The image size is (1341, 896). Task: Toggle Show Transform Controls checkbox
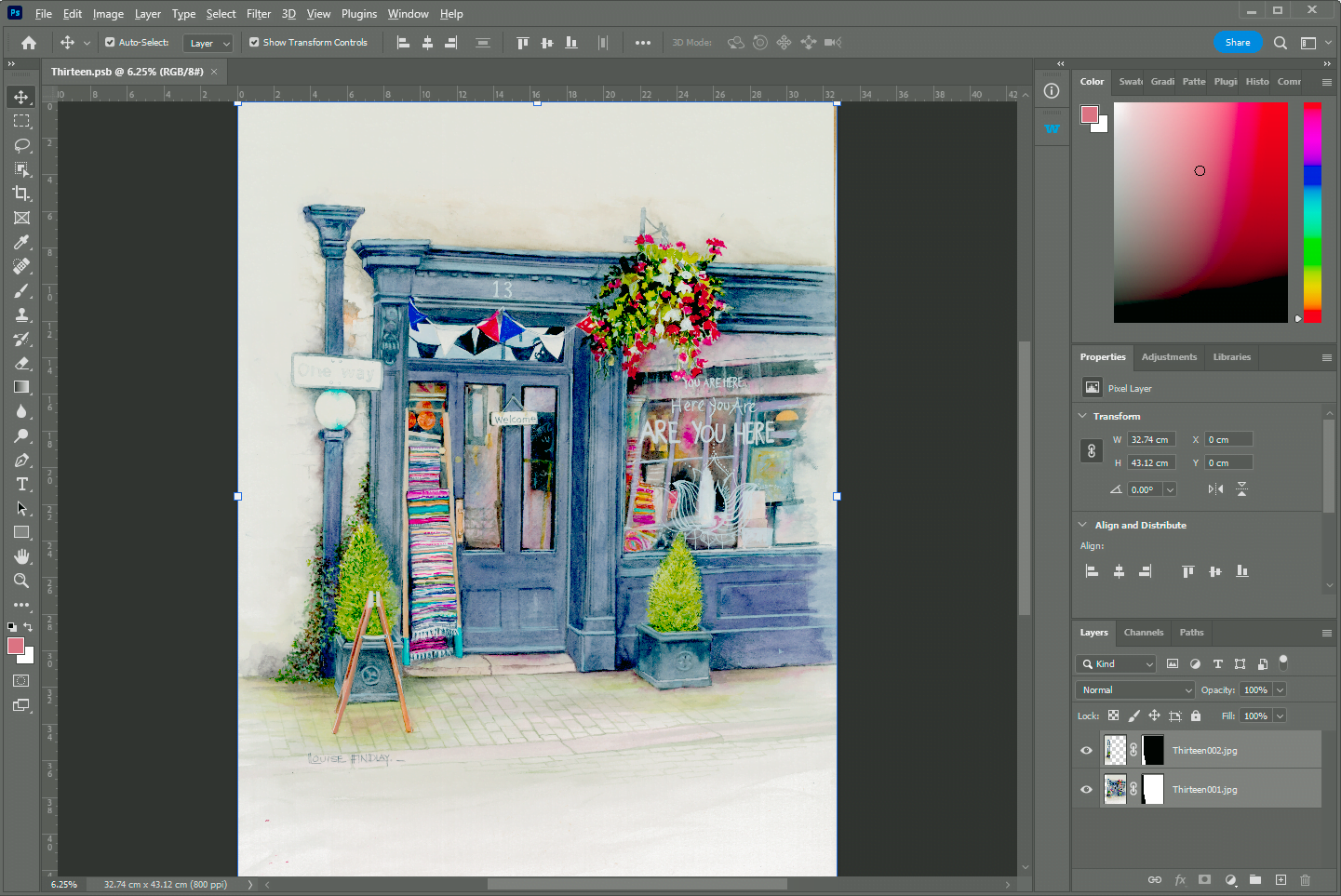(253, 42)
